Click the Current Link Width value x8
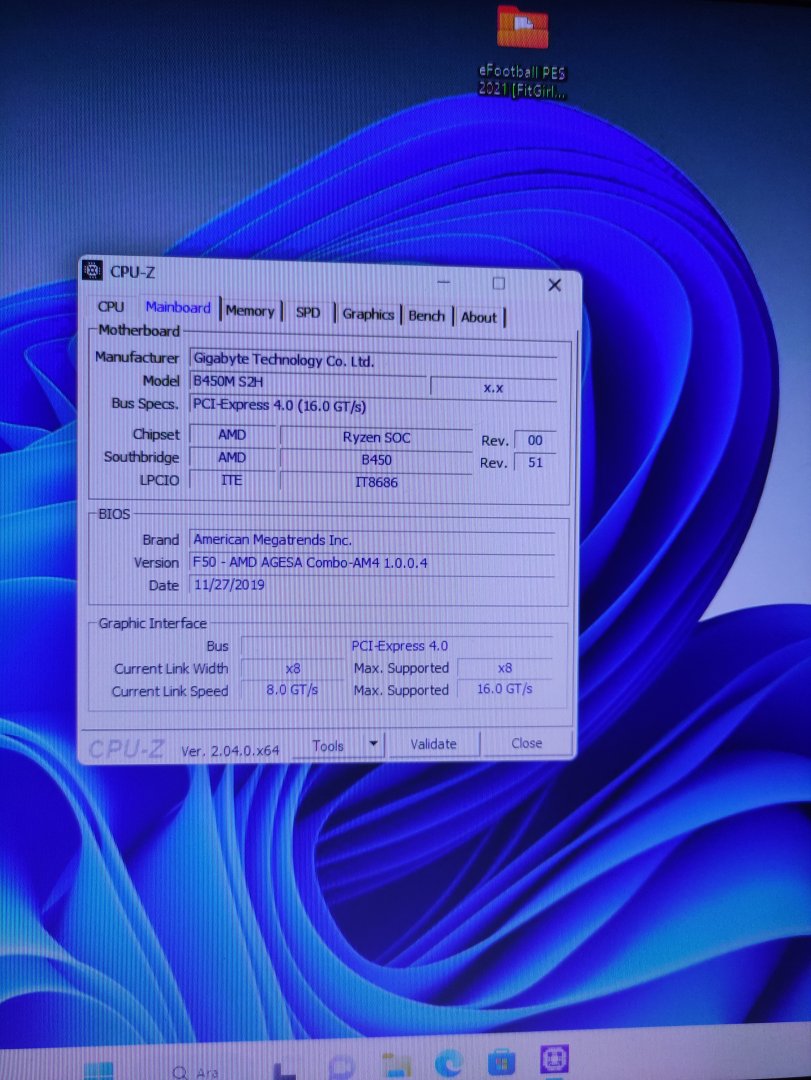Viewport: 811px width, 1080px height. click(x=293, y=668)
